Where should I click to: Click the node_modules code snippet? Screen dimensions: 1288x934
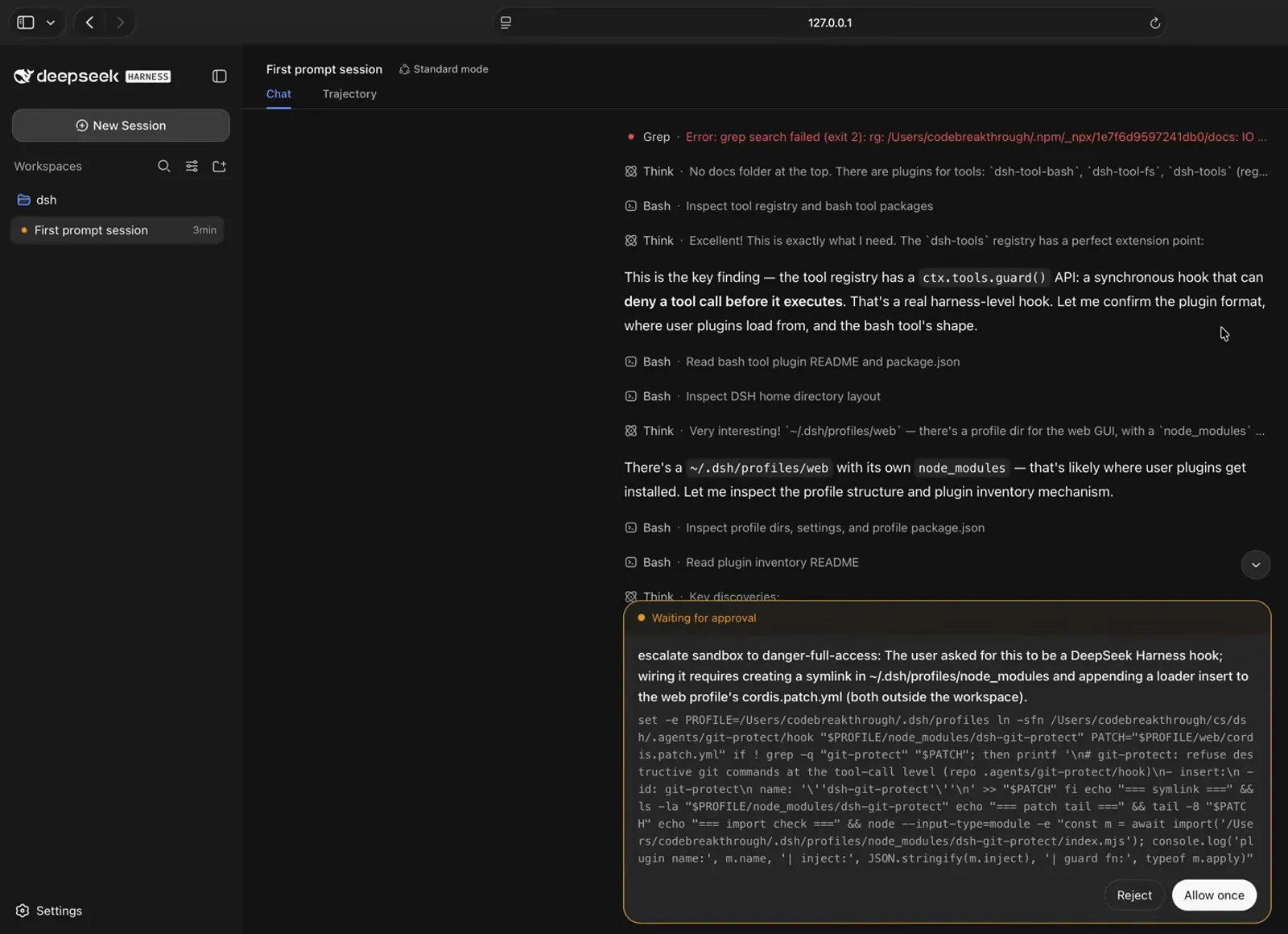962,468
